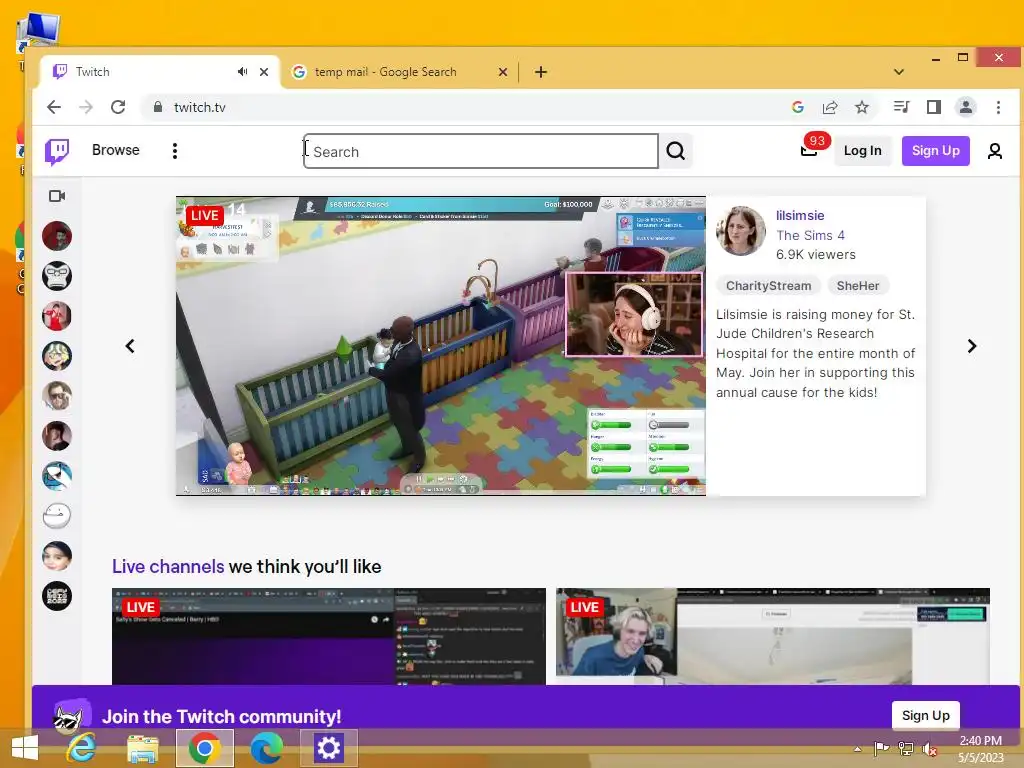
Task: Open green-haired anime avatar channel in sidebar
Action: coord(57,356)
